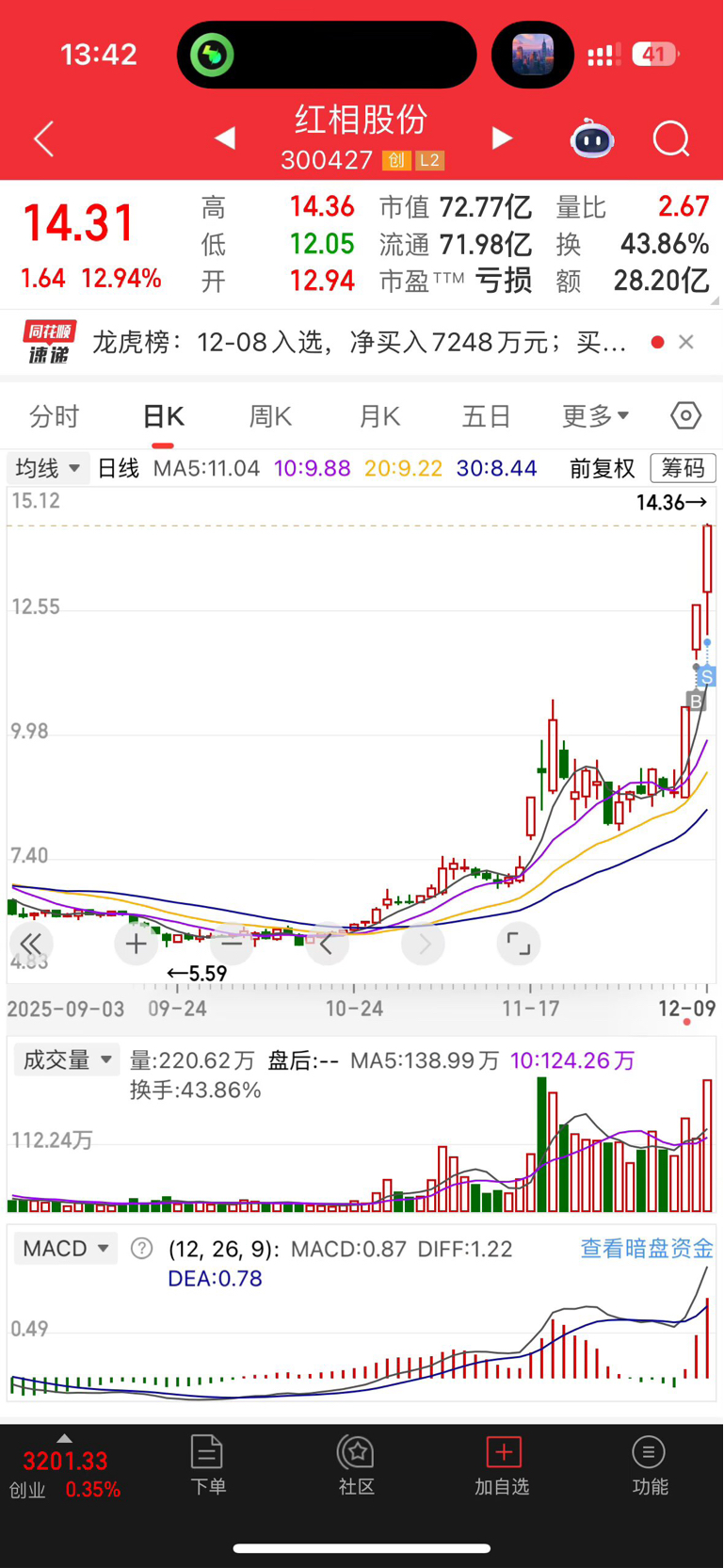Expand chart to fullscreen
Viewport: 724px width, 1568px height.
(x=519, y=944)
